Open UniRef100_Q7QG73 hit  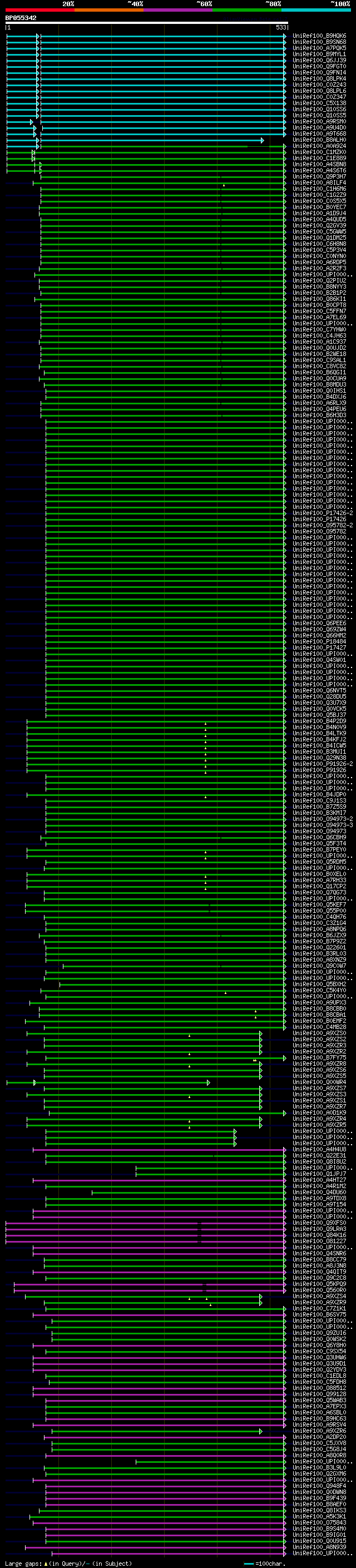319,892
